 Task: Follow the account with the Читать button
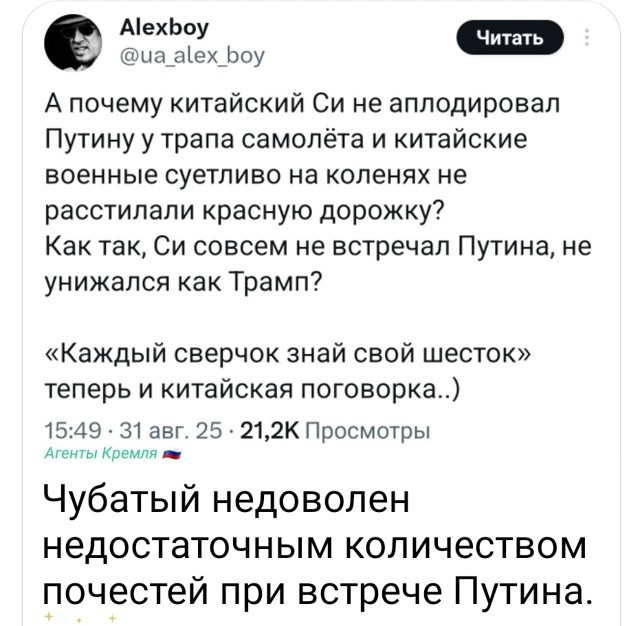510,38
